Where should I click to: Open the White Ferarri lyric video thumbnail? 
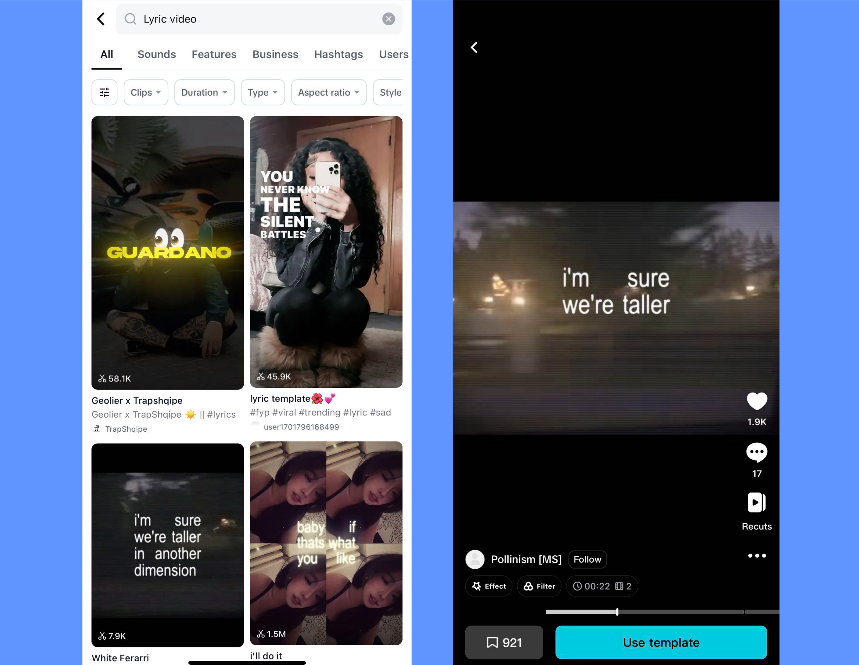[x=167, y=543]
